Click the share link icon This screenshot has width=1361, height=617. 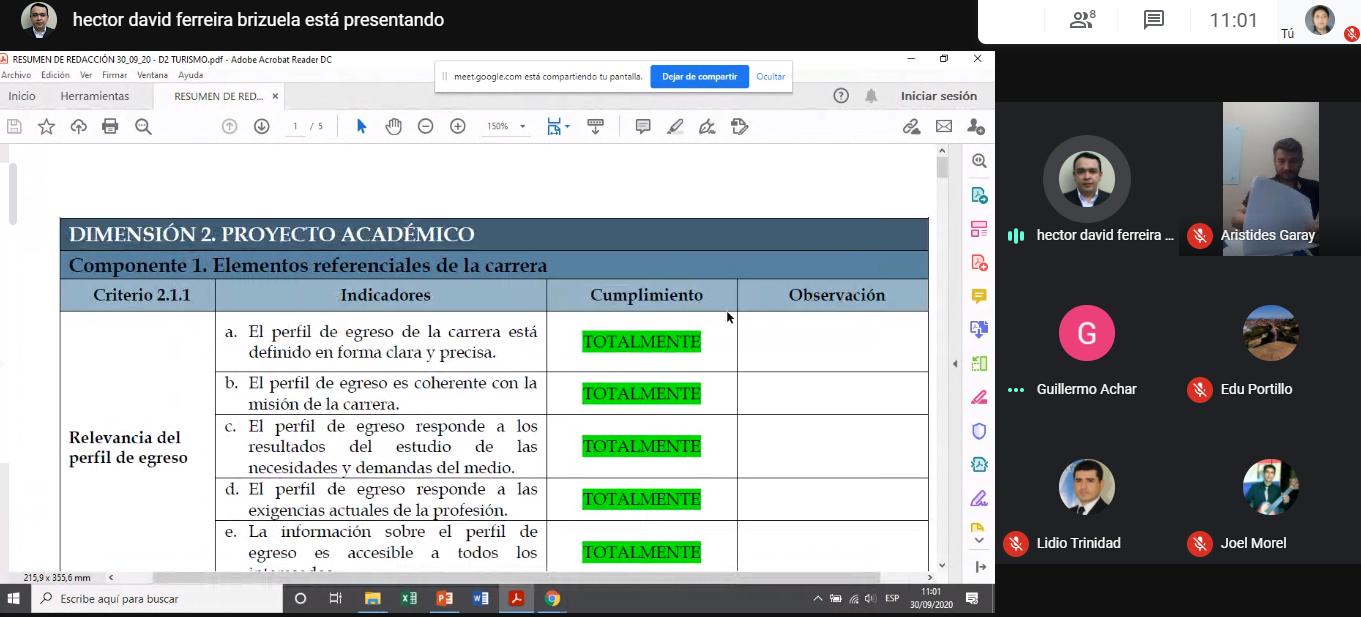click(x=911, y=126)
